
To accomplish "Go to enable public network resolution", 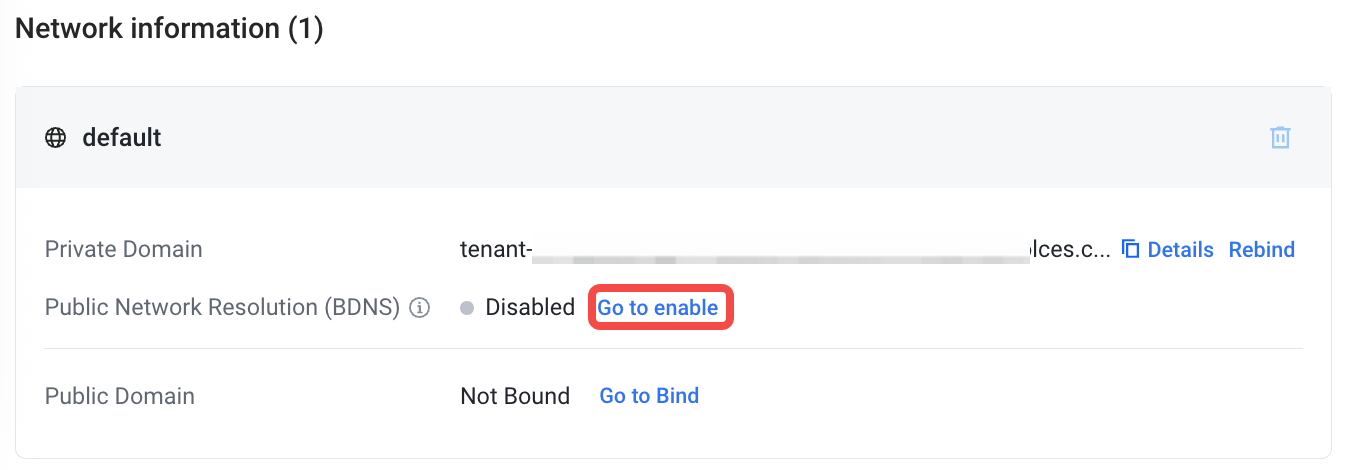I will (x=658, y=308).
